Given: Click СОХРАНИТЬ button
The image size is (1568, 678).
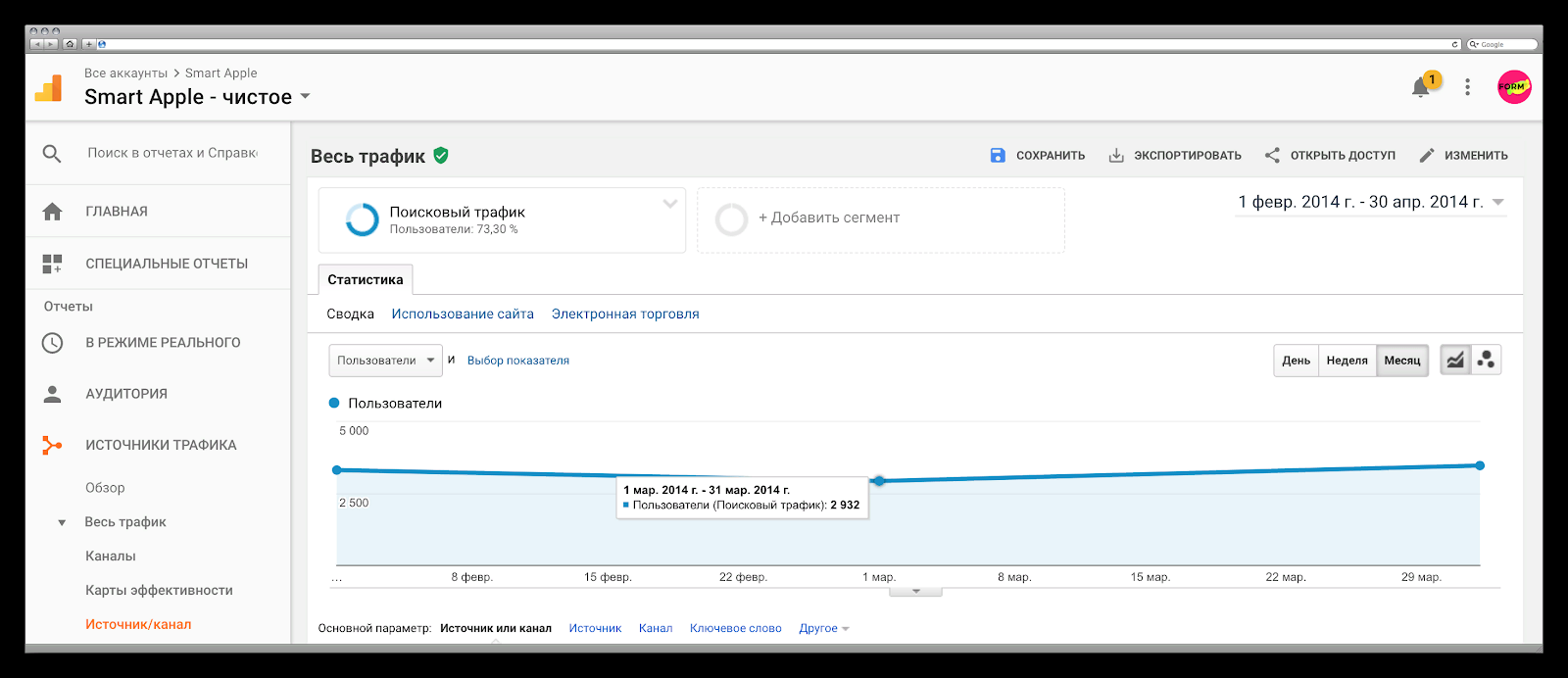Looking at the screenshot, I should 1038,155.
